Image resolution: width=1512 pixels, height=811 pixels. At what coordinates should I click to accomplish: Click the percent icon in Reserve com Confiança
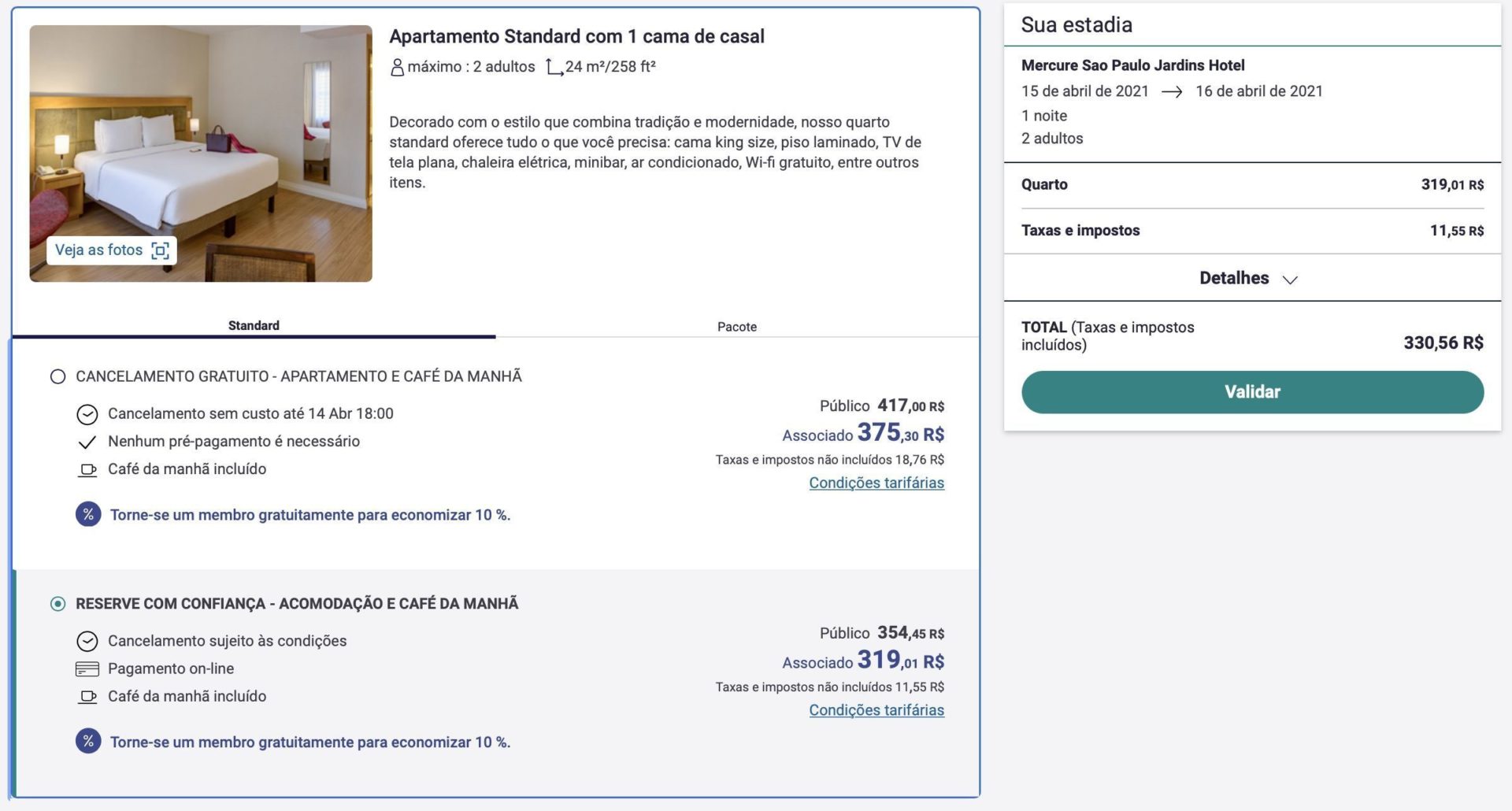tap(88, 742)
